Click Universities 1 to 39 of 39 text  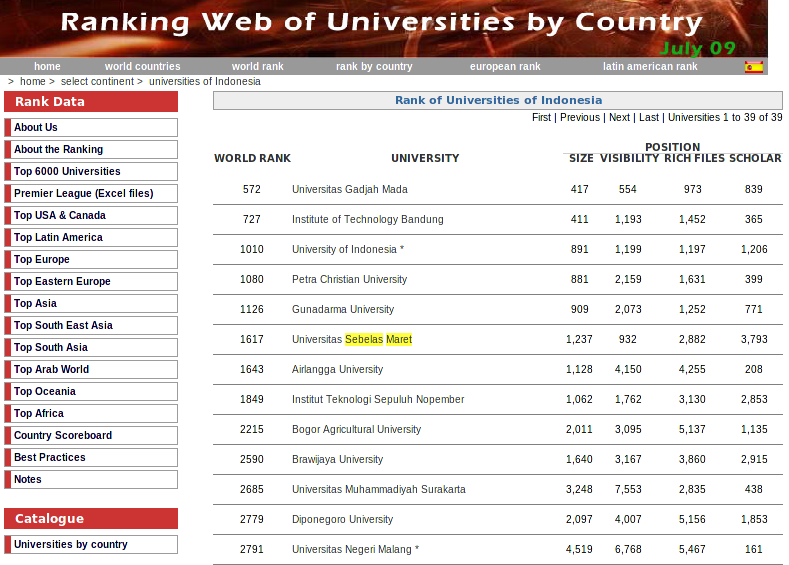(725, 117)
